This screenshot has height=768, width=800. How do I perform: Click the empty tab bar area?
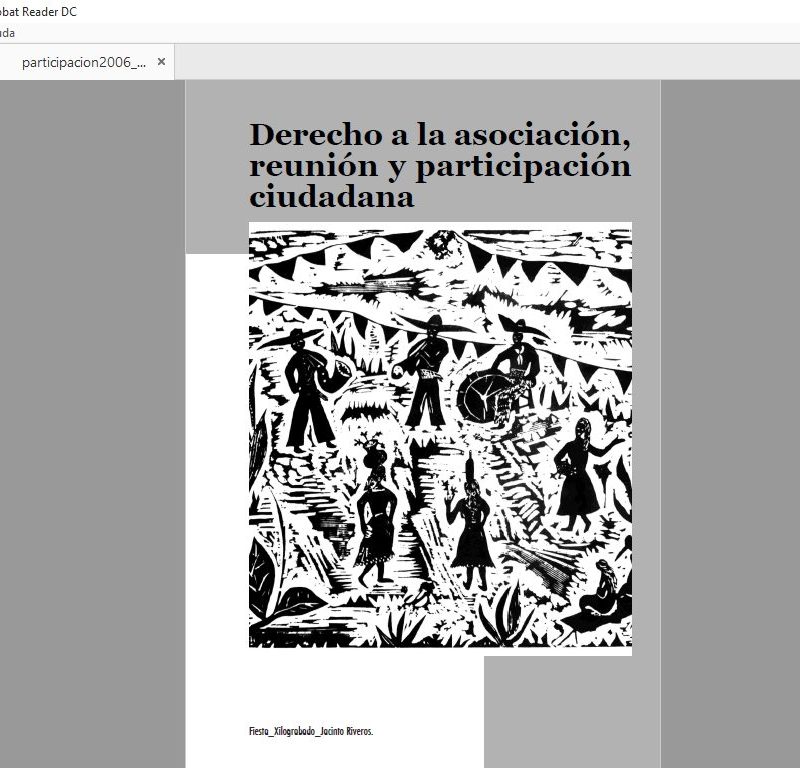[480, 62]
